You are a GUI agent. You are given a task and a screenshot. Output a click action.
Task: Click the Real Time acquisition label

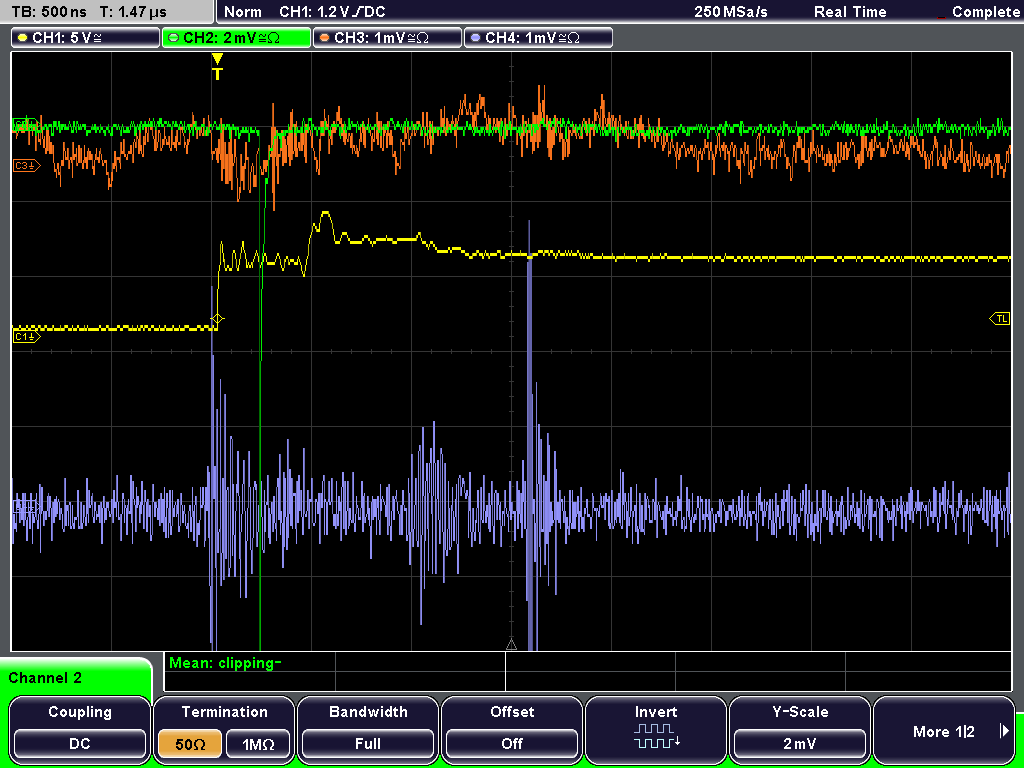point(850,12)
